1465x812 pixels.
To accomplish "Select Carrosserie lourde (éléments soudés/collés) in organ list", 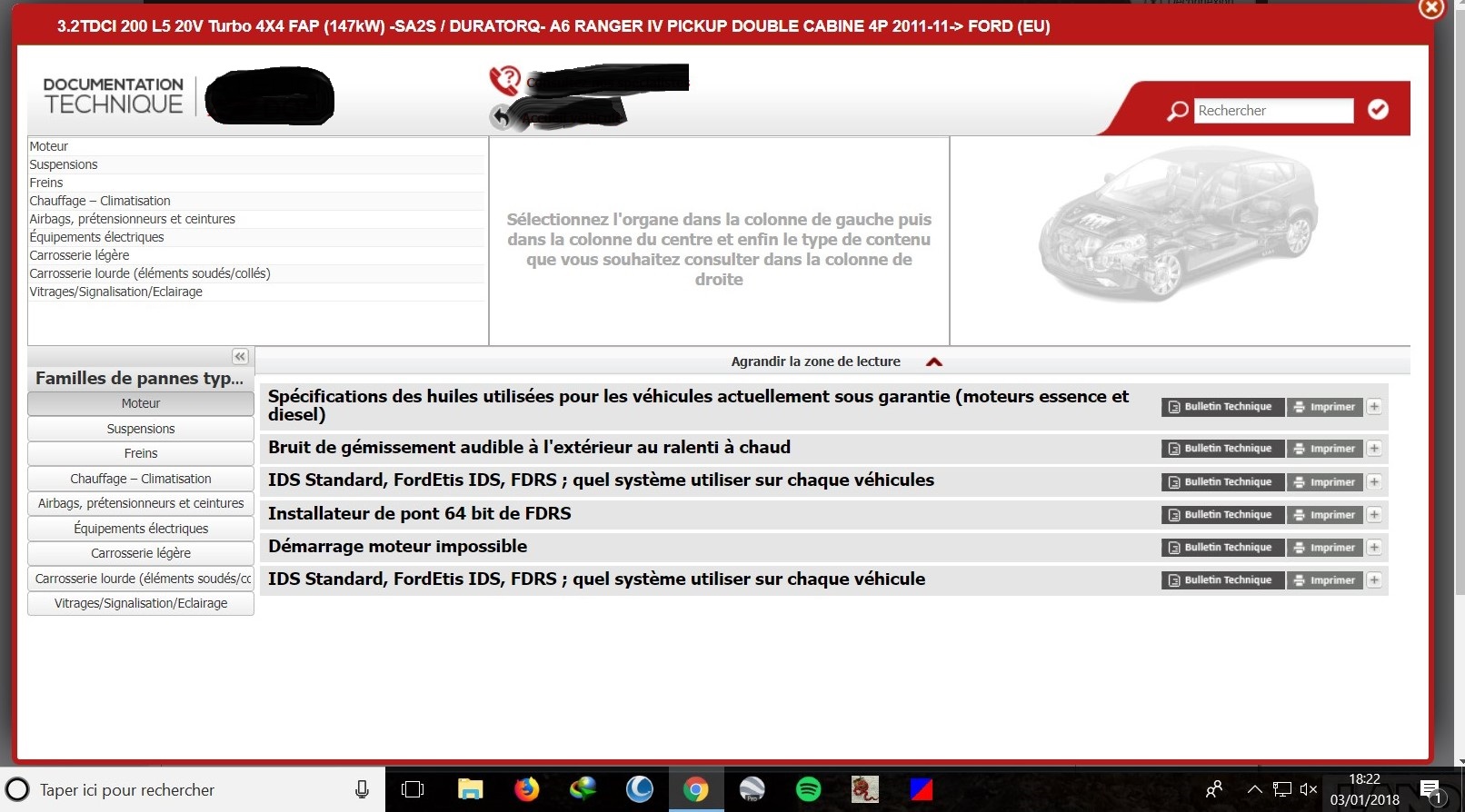I will (256, 273).
